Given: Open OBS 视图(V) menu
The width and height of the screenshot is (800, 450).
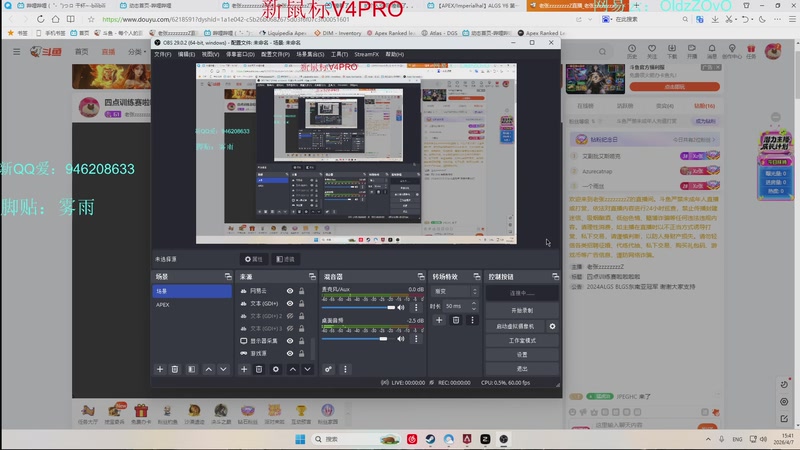Looking at the screenshot, I should (x=210, y=54).
